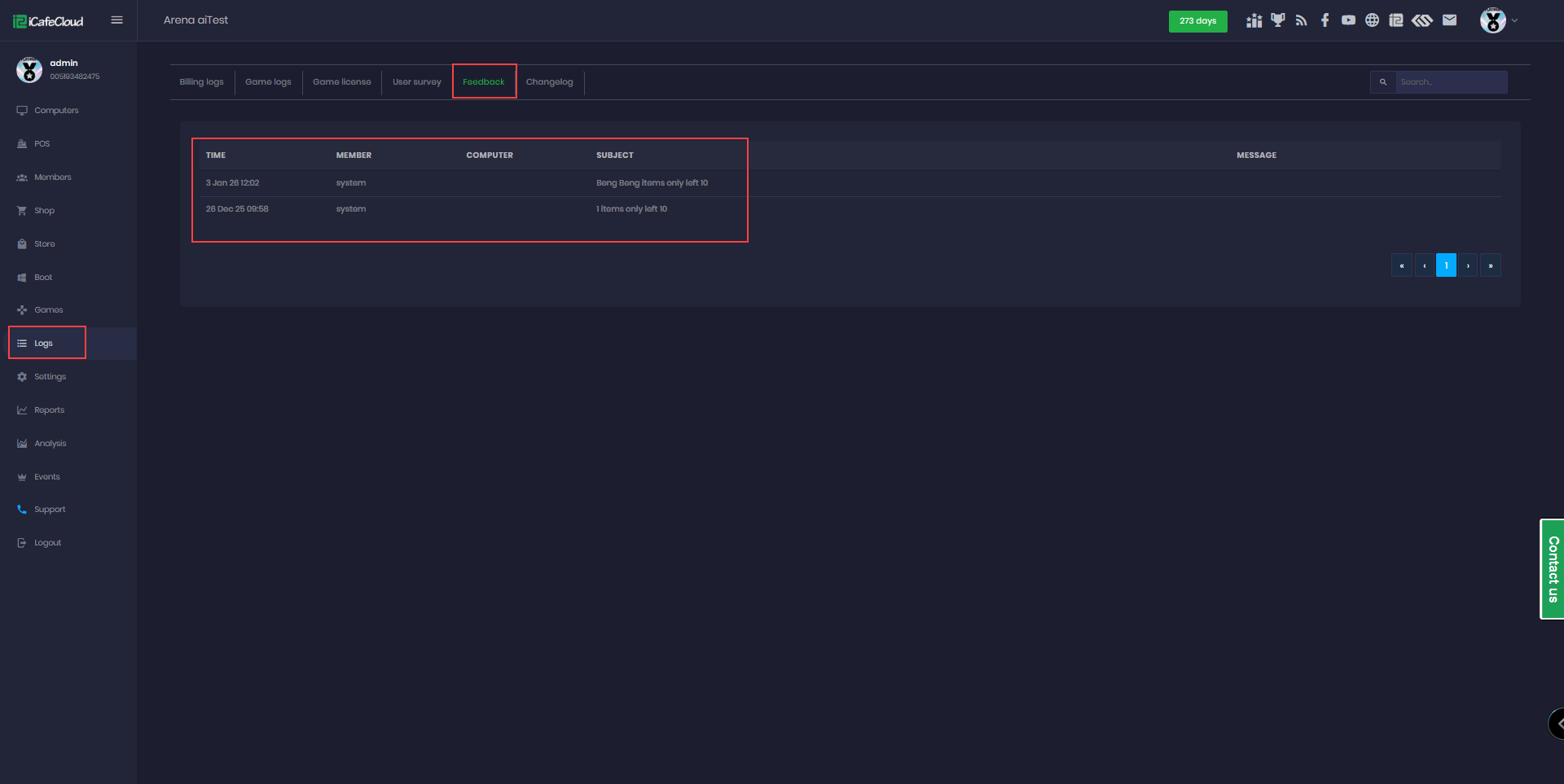Open the mail envelope icon
1564x784 pixels.
(1449, 20)
